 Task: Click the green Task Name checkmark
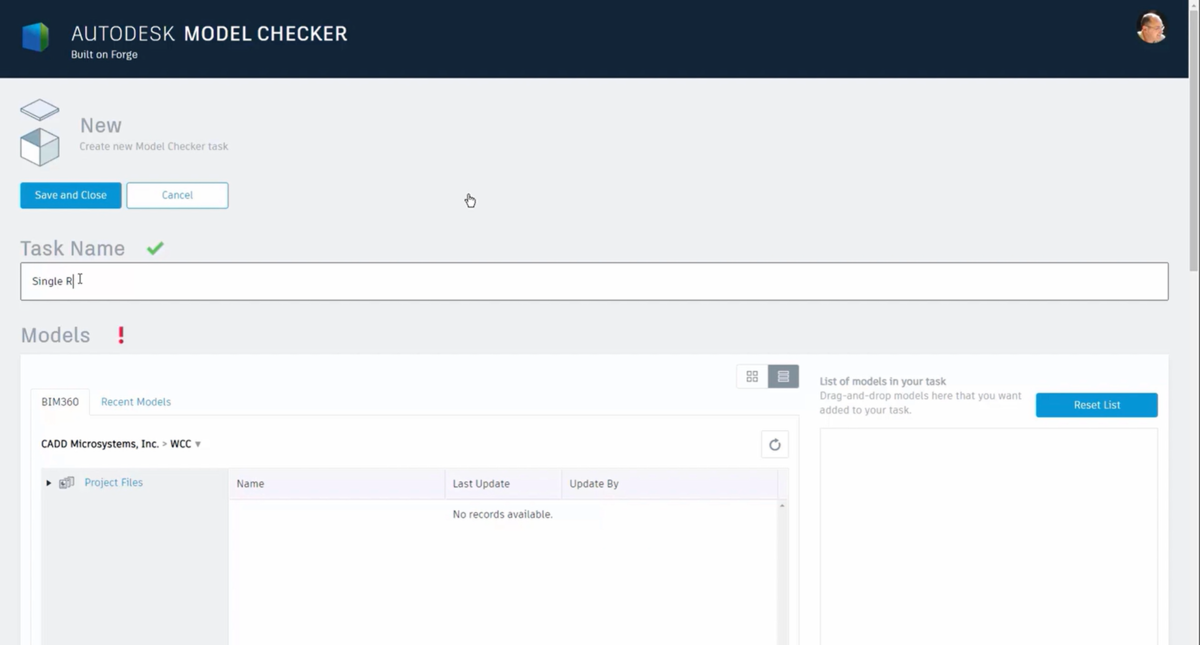tap(155, 248)
